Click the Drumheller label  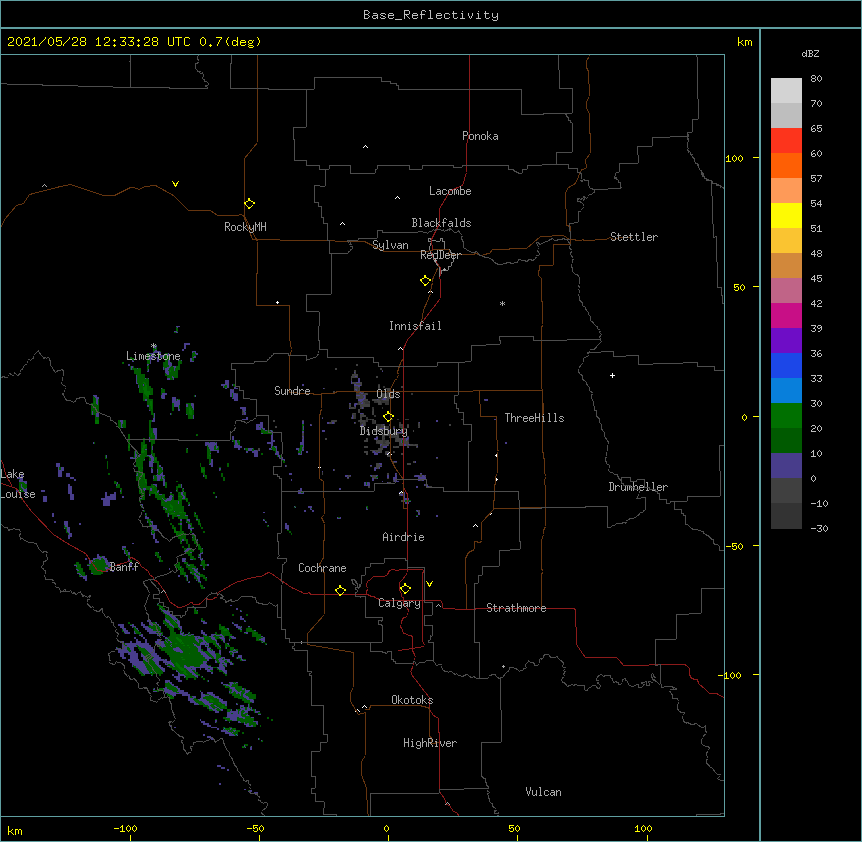pos(638,487)
